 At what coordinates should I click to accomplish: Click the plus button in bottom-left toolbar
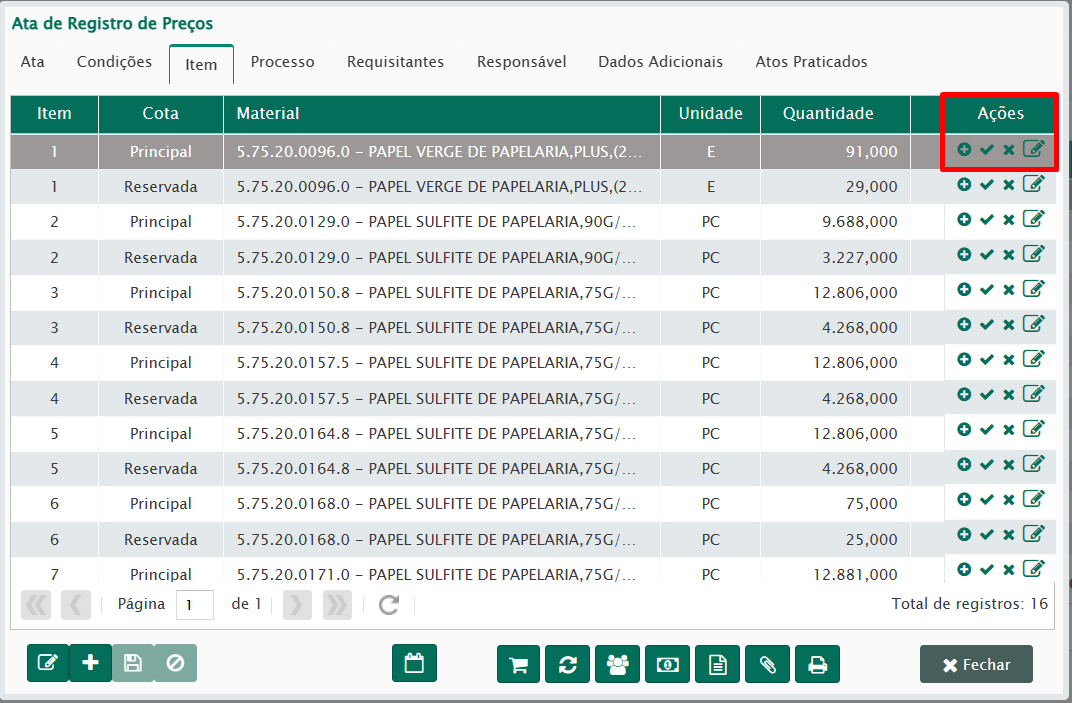(90, 663)
